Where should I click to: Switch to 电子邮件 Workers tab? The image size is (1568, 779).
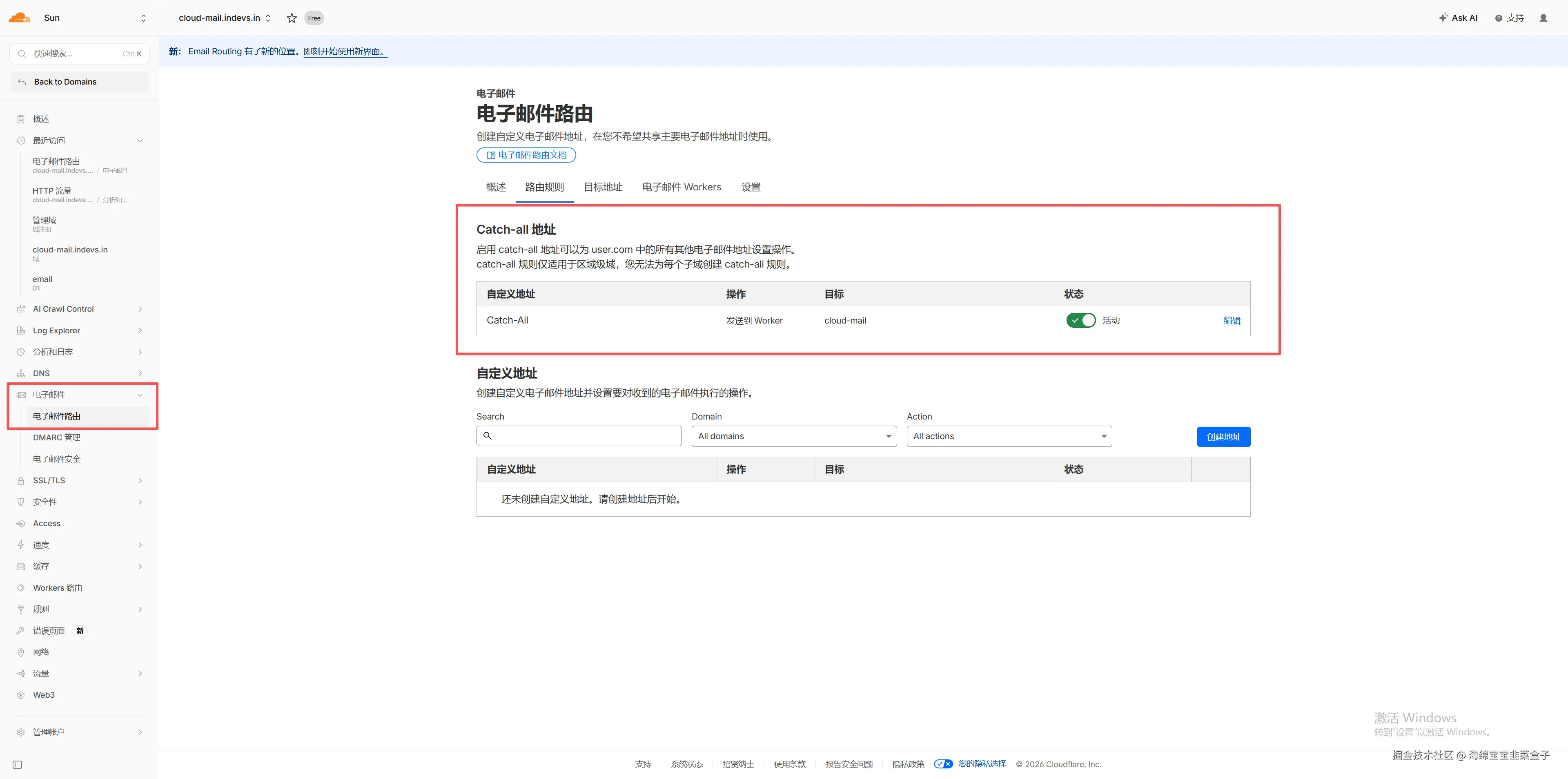(681, 187)
